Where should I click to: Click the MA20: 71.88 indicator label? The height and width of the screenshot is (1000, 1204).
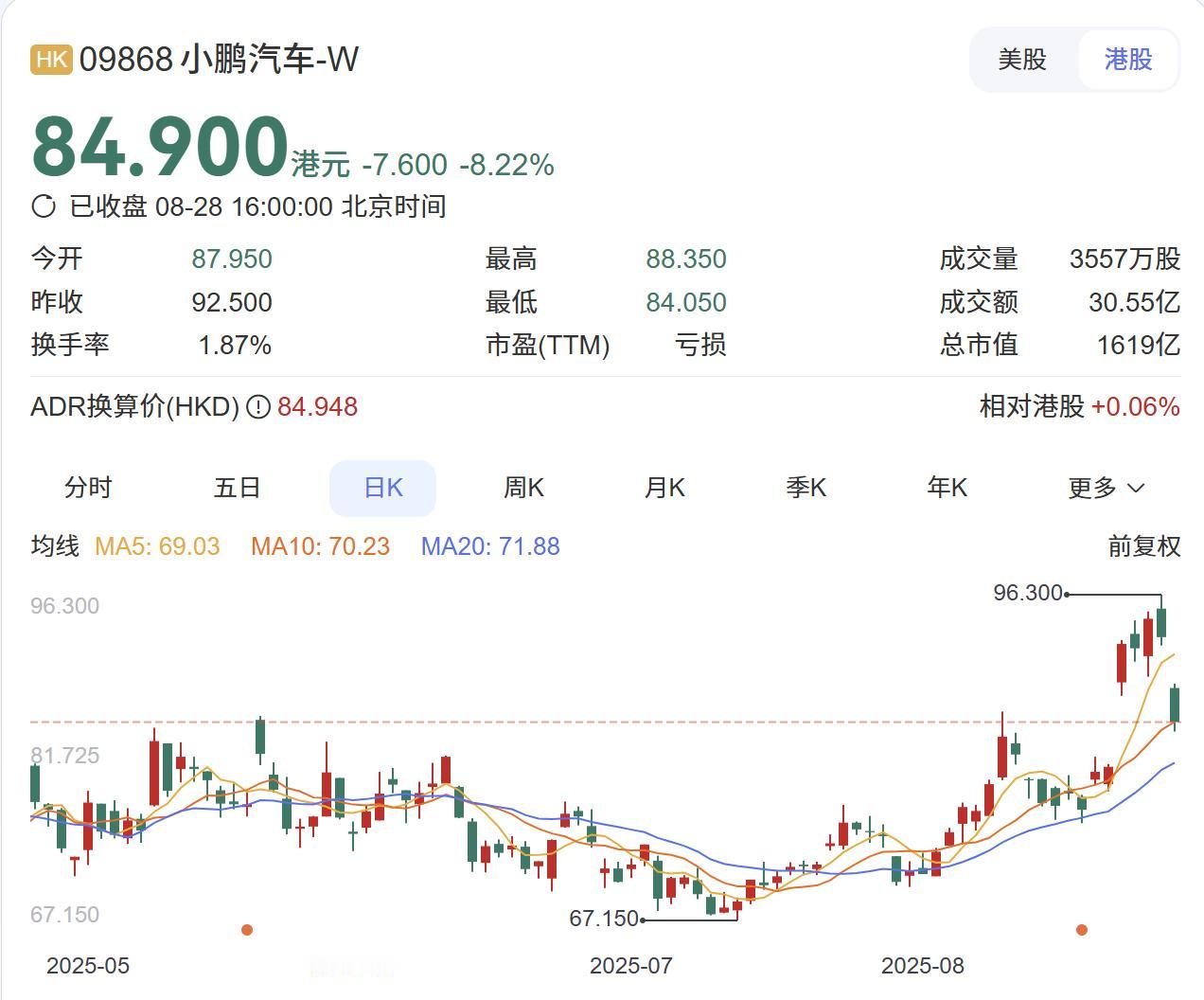point(490,546)
